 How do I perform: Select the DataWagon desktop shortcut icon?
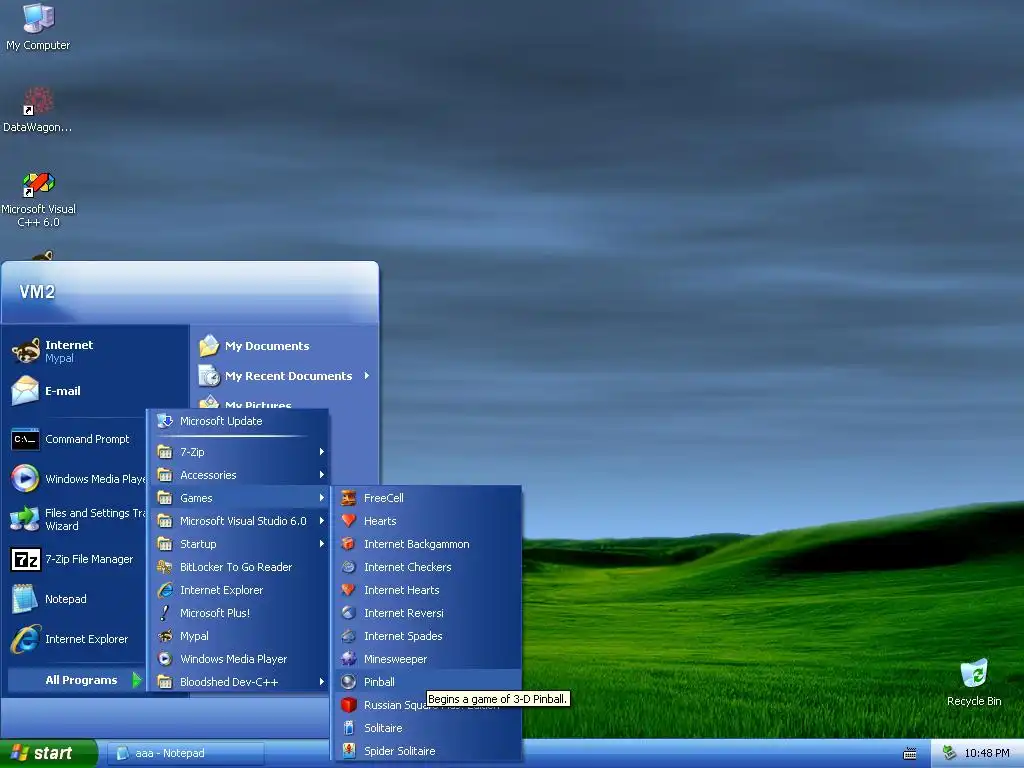click(x=39, y=101)
